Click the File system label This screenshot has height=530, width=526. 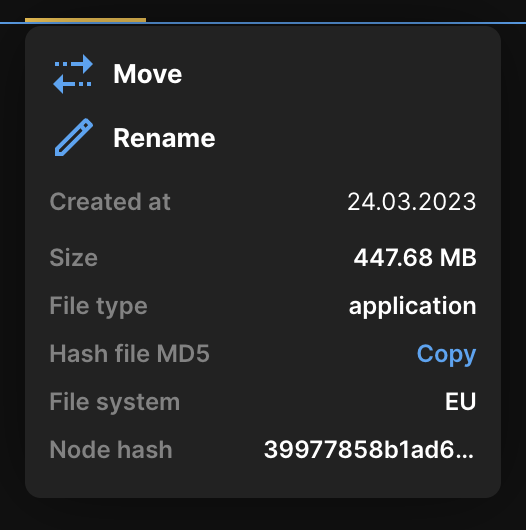(x=115, y=402)
